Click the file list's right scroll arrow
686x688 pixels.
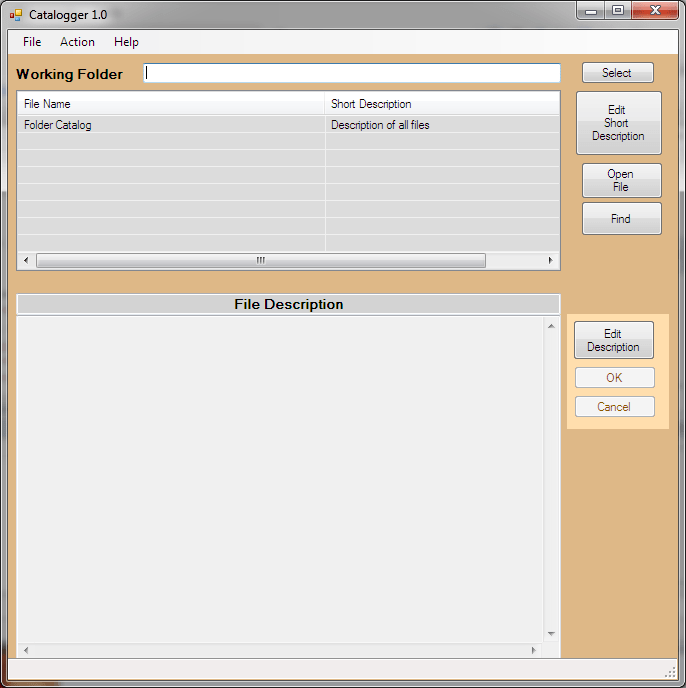[x=550, y=261]
